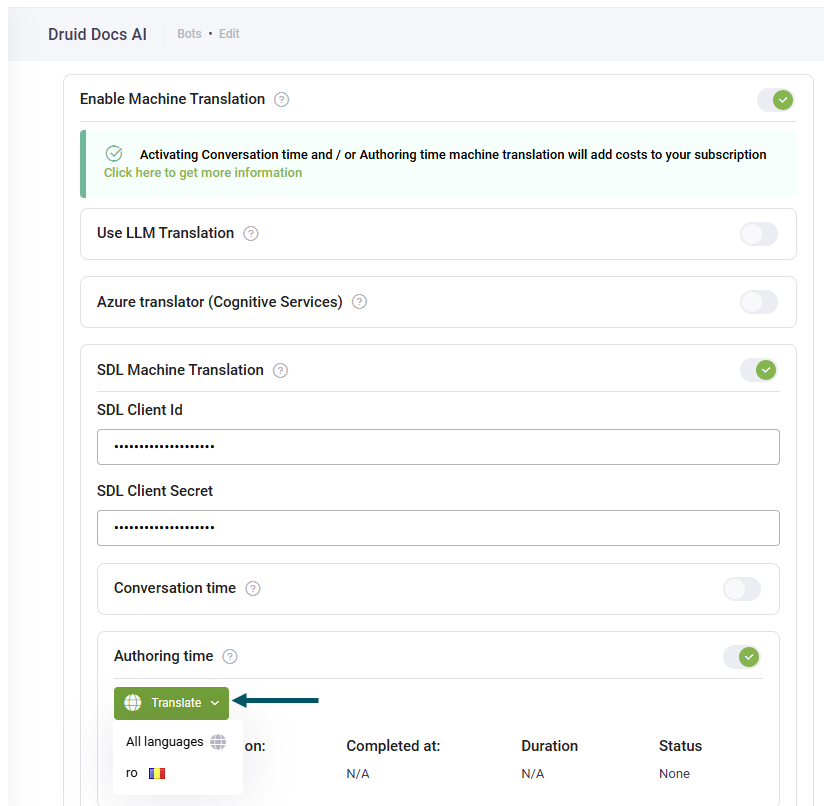The image size is (824, 806).
Task: Disable the Authoring time toggle
Action: pyautogui.click(x=741, y=657)
